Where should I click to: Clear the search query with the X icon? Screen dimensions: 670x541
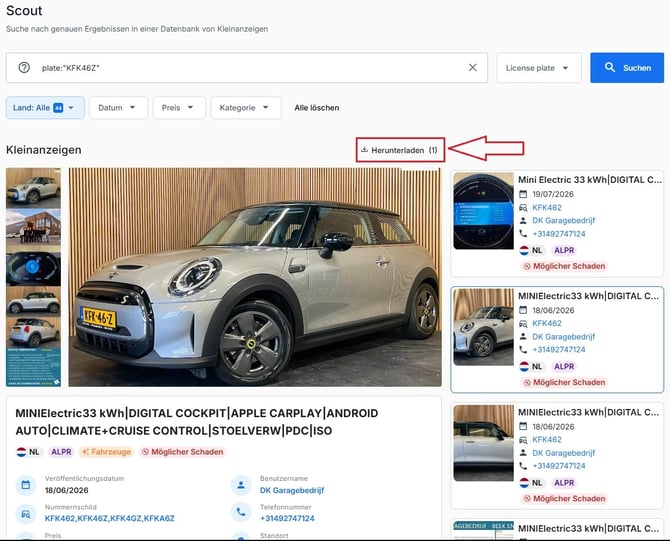pos(473,68)
